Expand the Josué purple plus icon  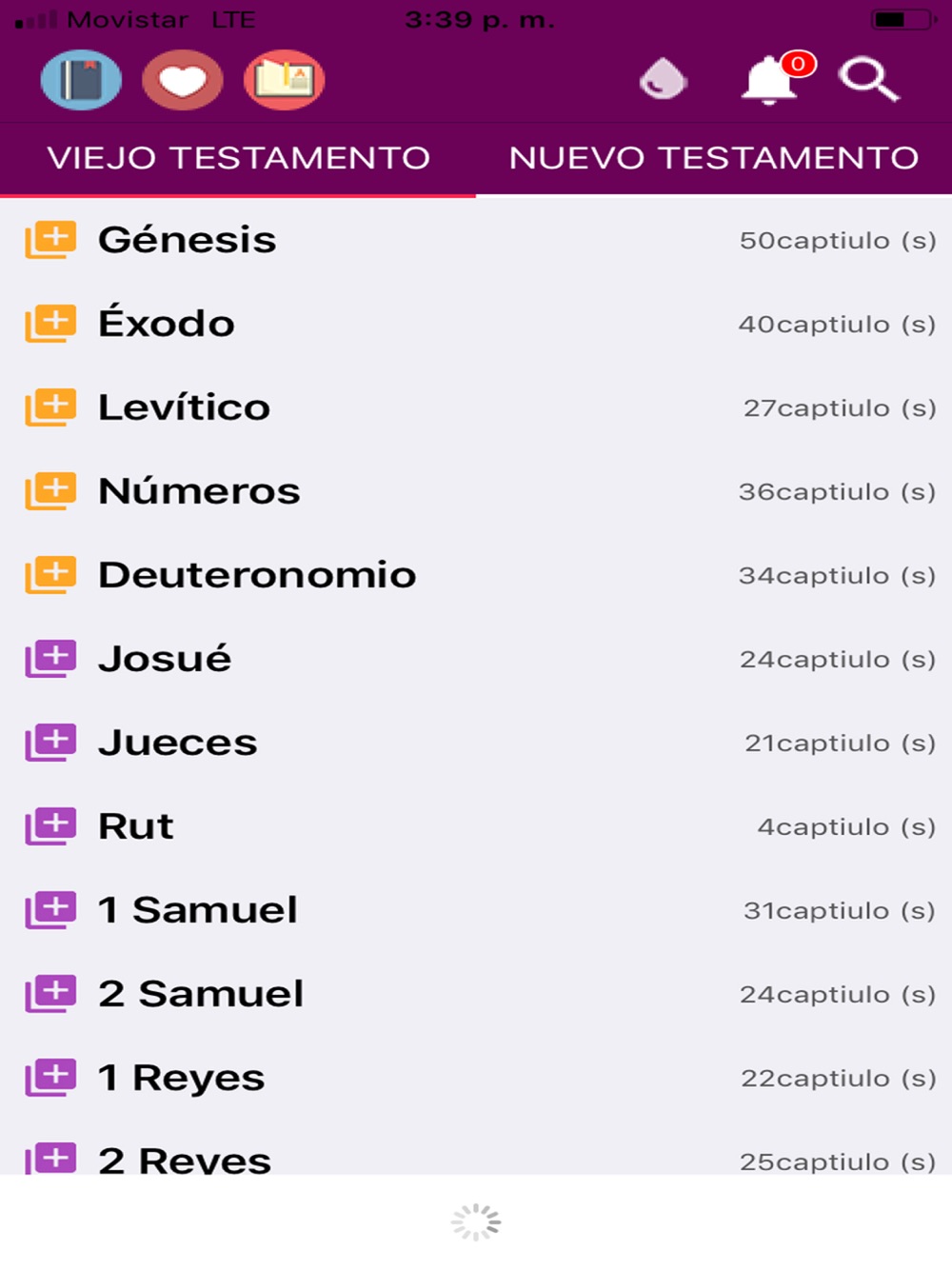(50, 659)
